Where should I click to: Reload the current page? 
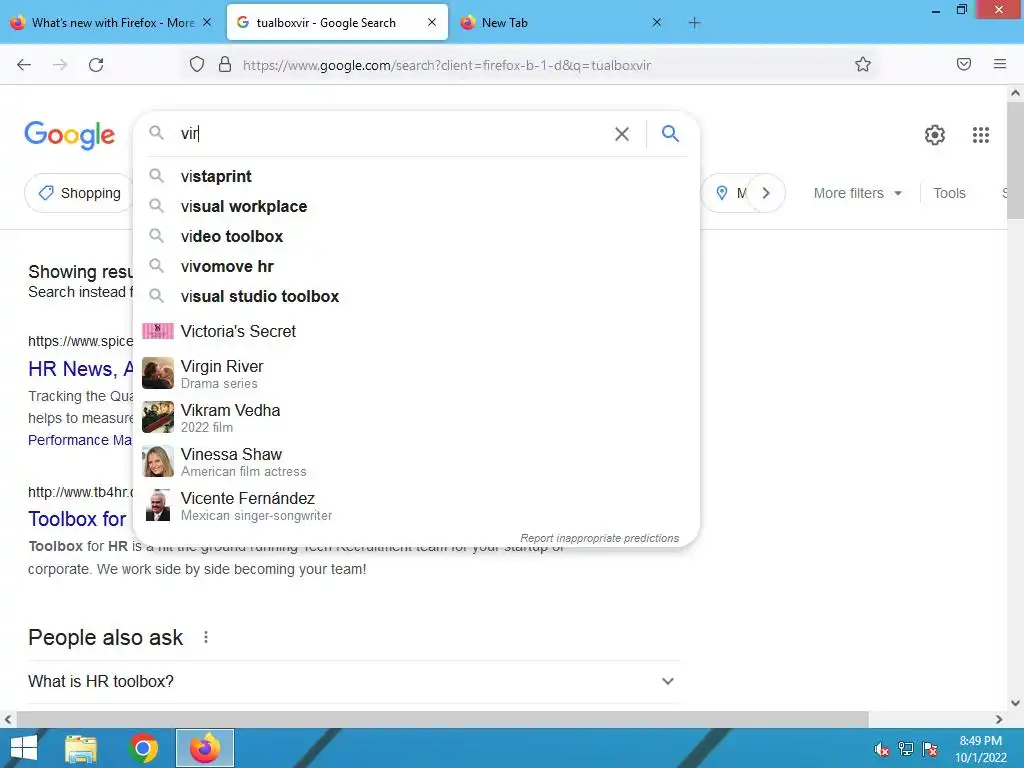click(96, 65)
